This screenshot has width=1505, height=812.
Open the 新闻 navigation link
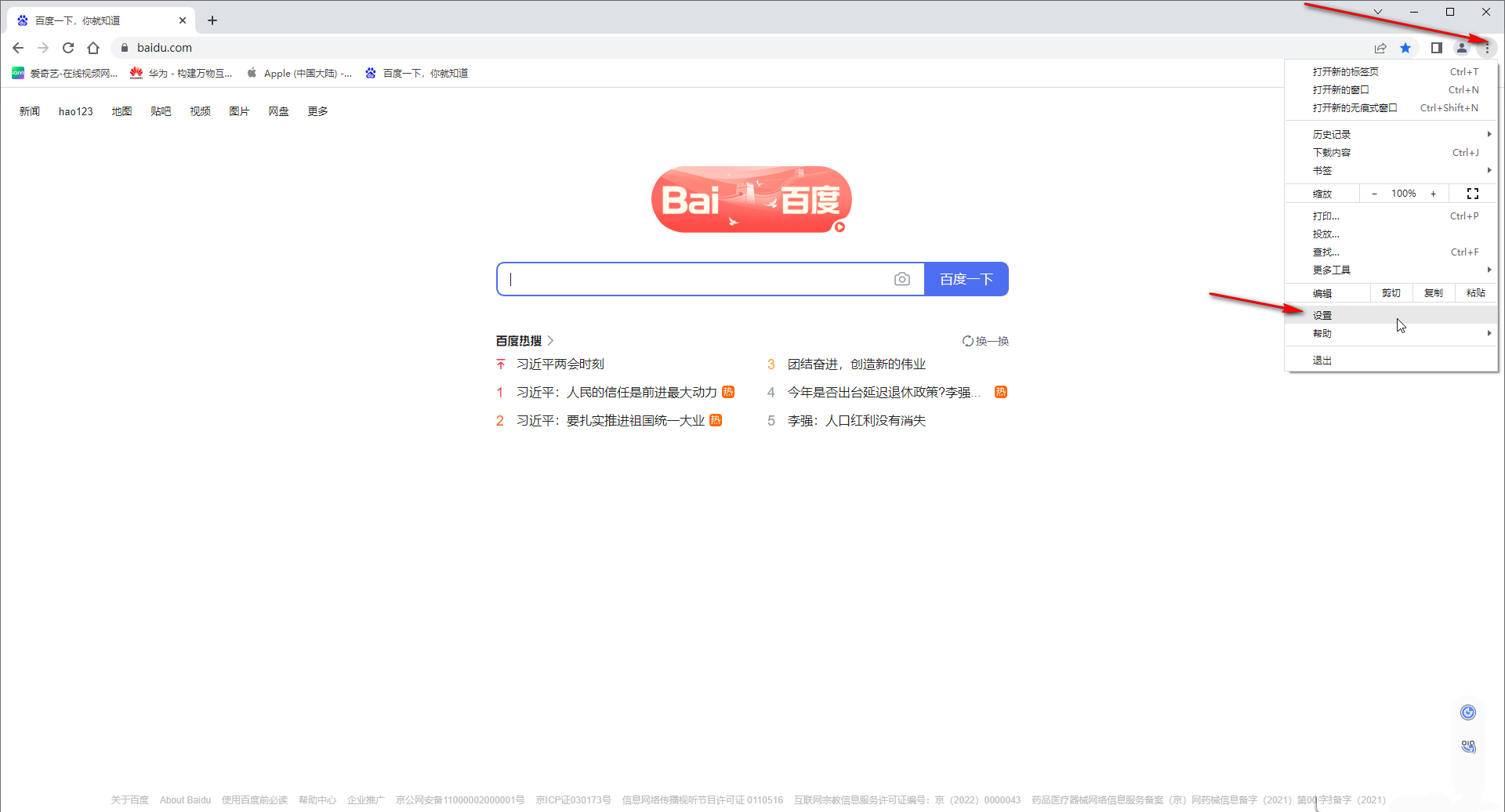pos(30,111)
